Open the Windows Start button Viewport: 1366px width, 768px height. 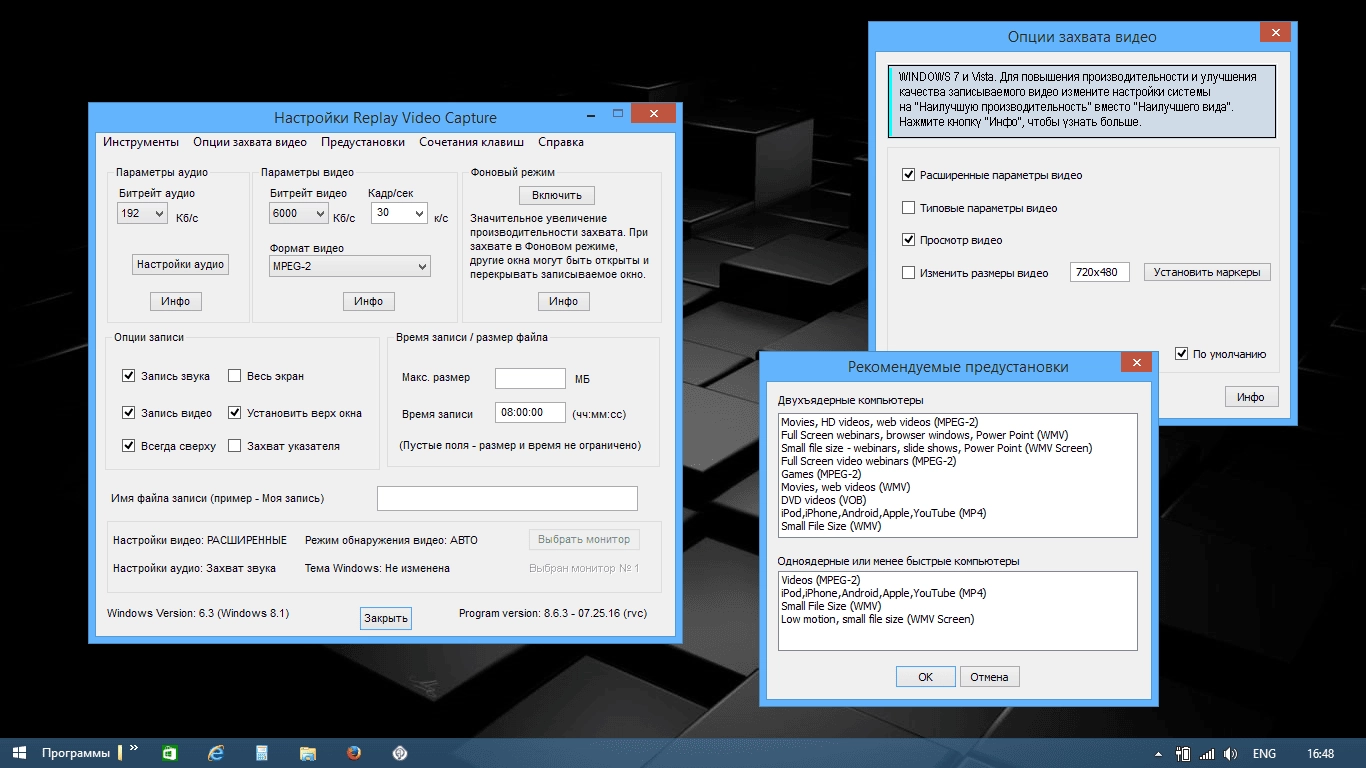pos(19,753)
